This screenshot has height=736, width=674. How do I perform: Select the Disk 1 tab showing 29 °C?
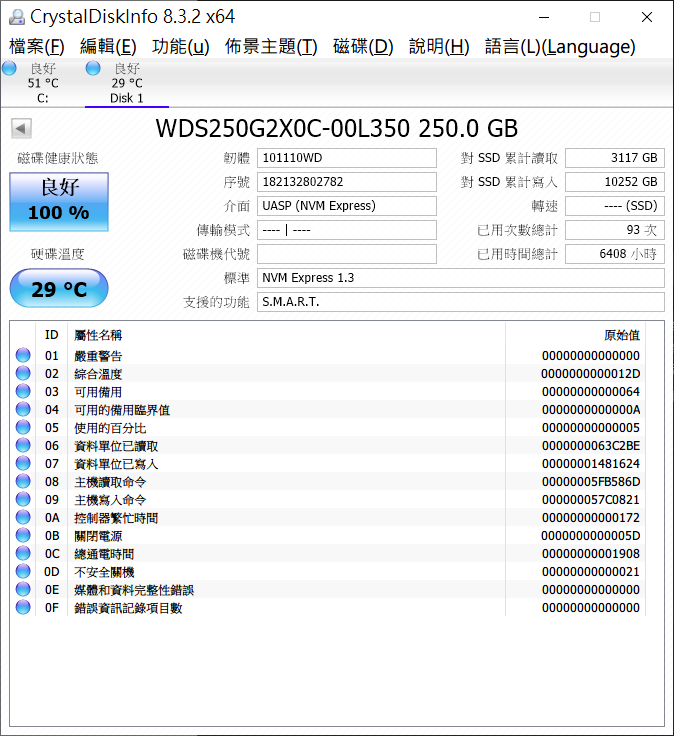click(127, 83)
